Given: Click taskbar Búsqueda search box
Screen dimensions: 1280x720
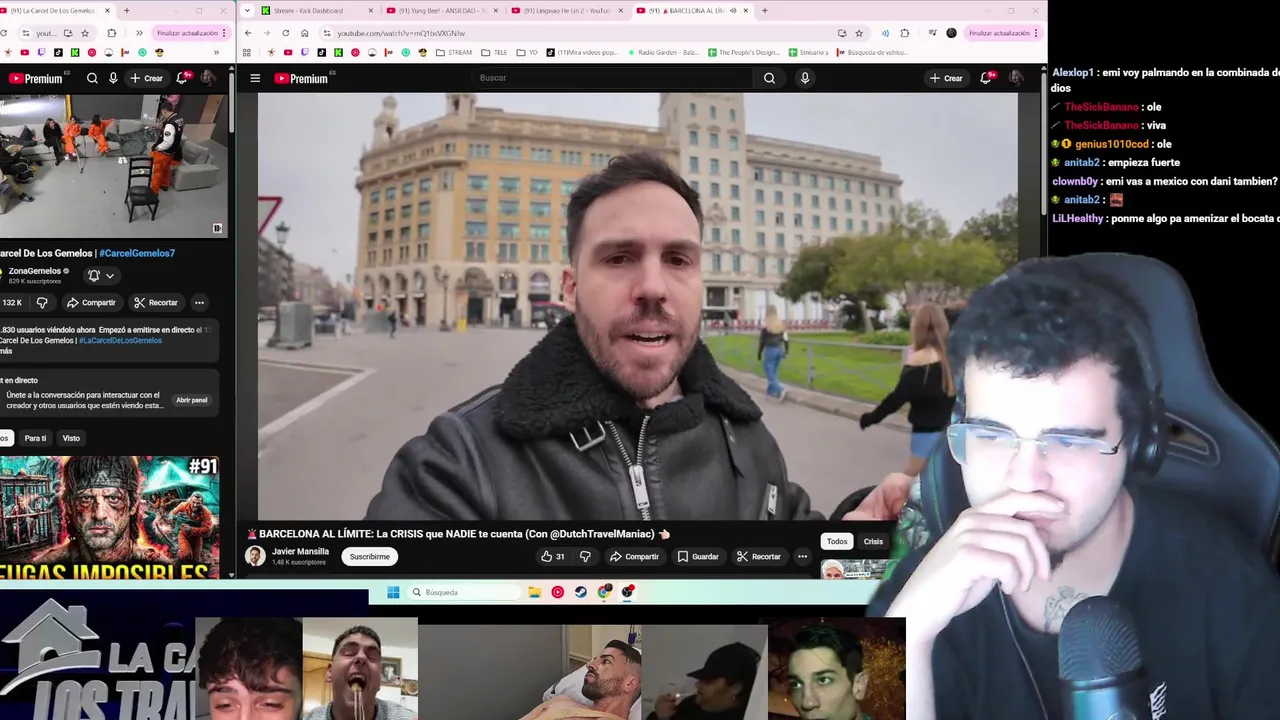Looking at the screenshot, I should click(x=464, y=592).
